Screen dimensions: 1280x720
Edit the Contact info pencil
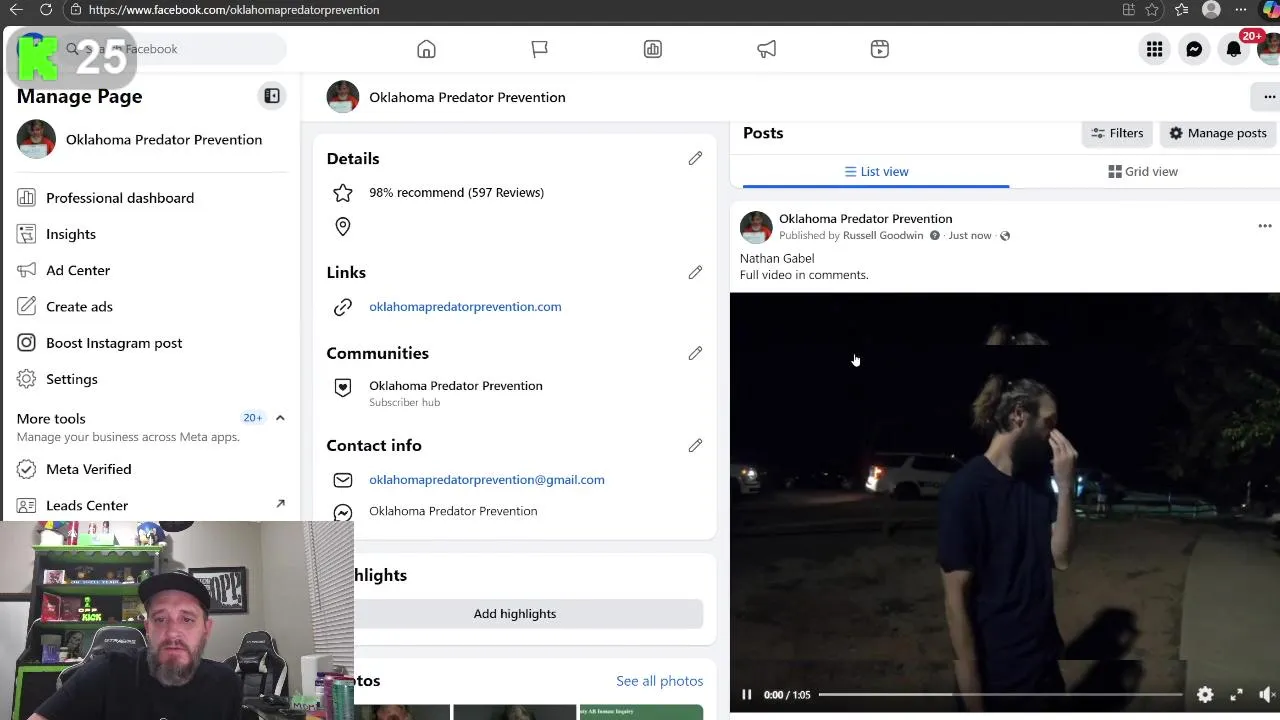695,445
